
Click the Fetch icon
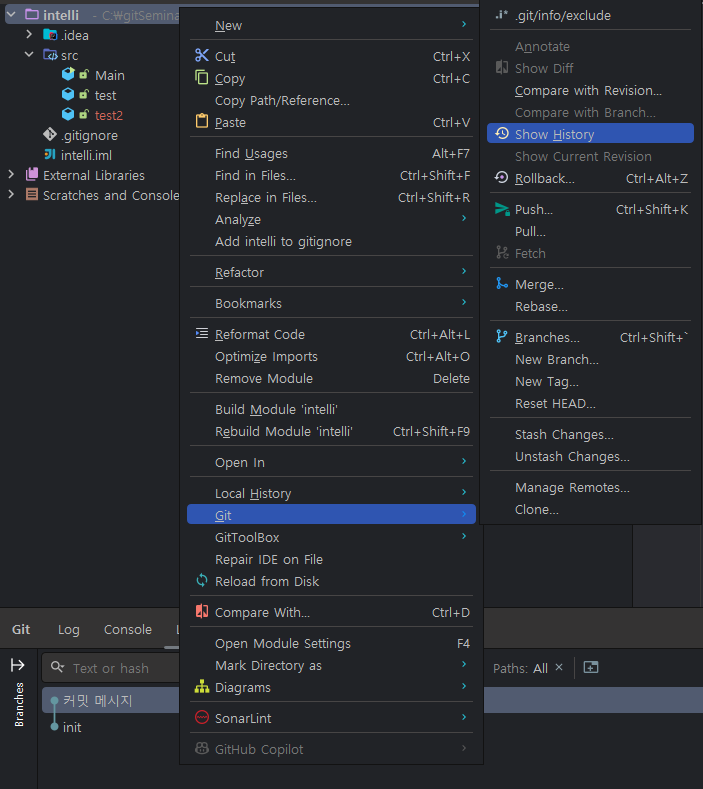[x=502, y=253]
